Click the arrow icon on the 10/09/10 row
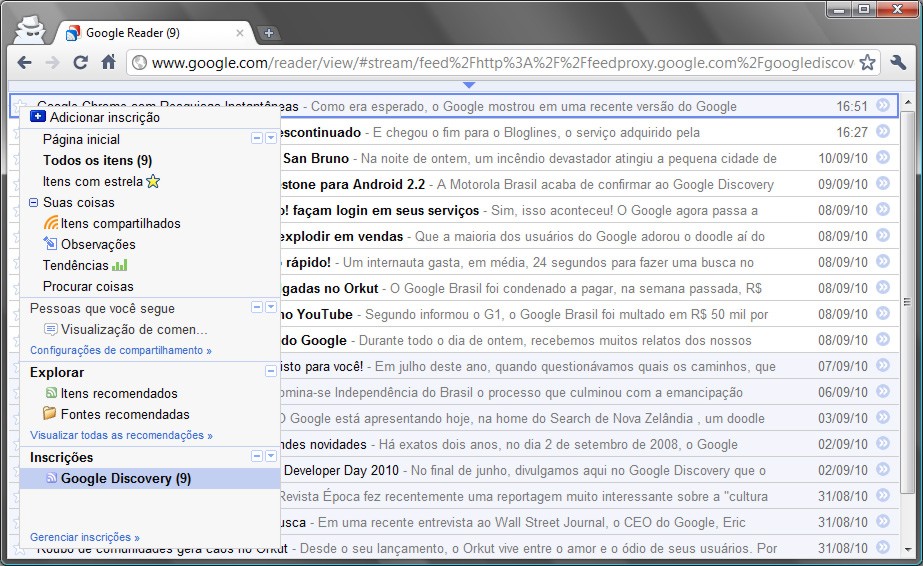 tap(882, 157)
